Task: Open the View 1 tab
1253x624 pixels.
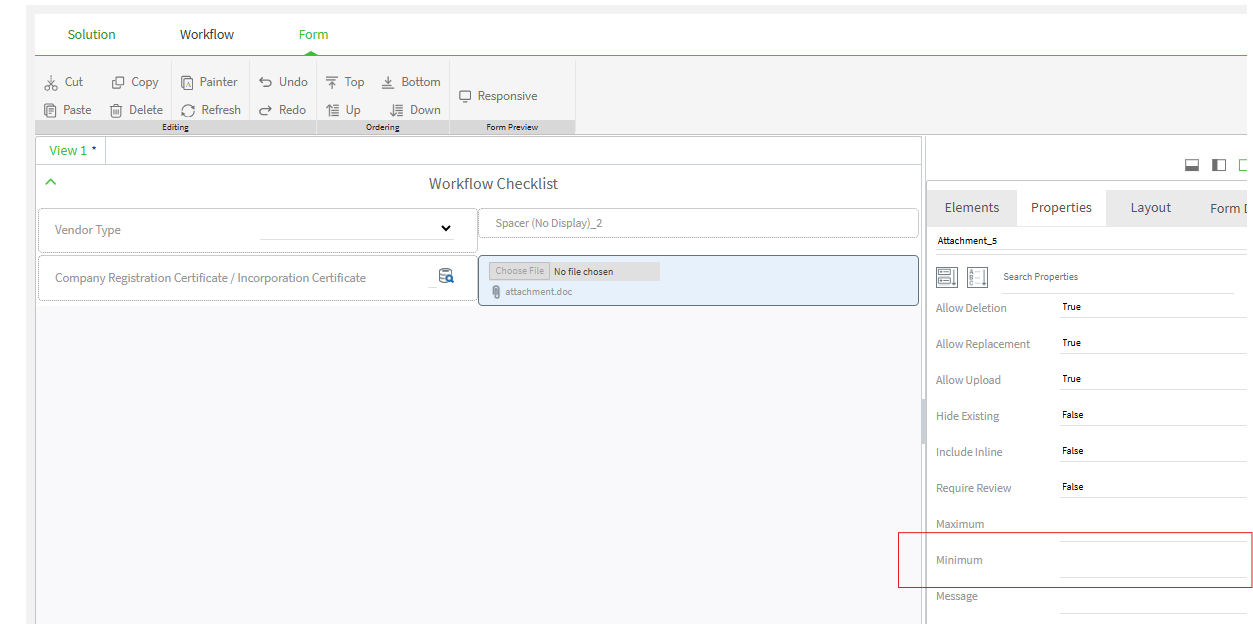Action: pyautogui.click(x=71, y=150)
